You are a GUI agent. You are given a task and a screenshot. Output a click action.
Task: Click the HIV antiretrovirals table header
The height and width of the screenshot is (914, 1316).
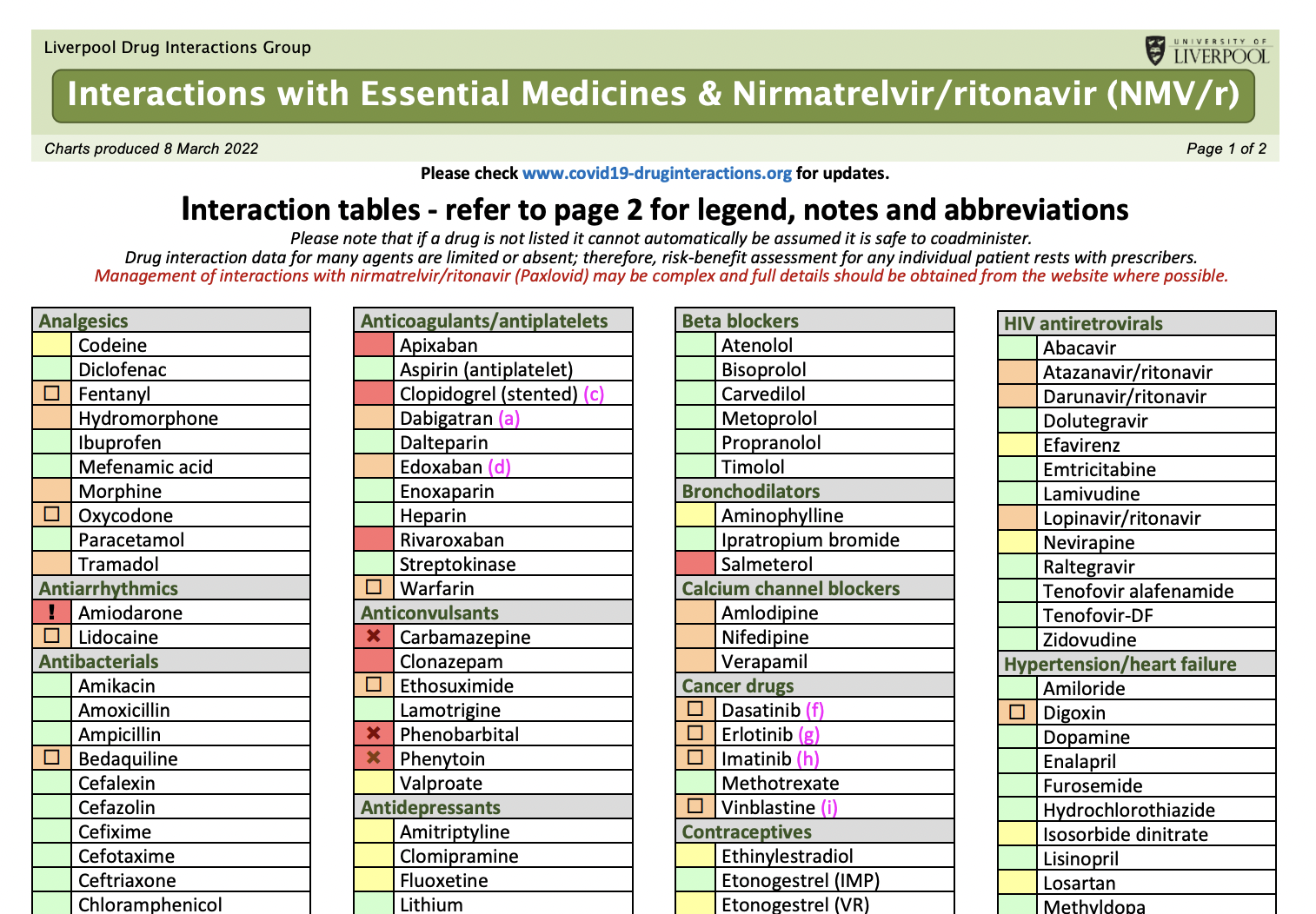[1082, 323]
